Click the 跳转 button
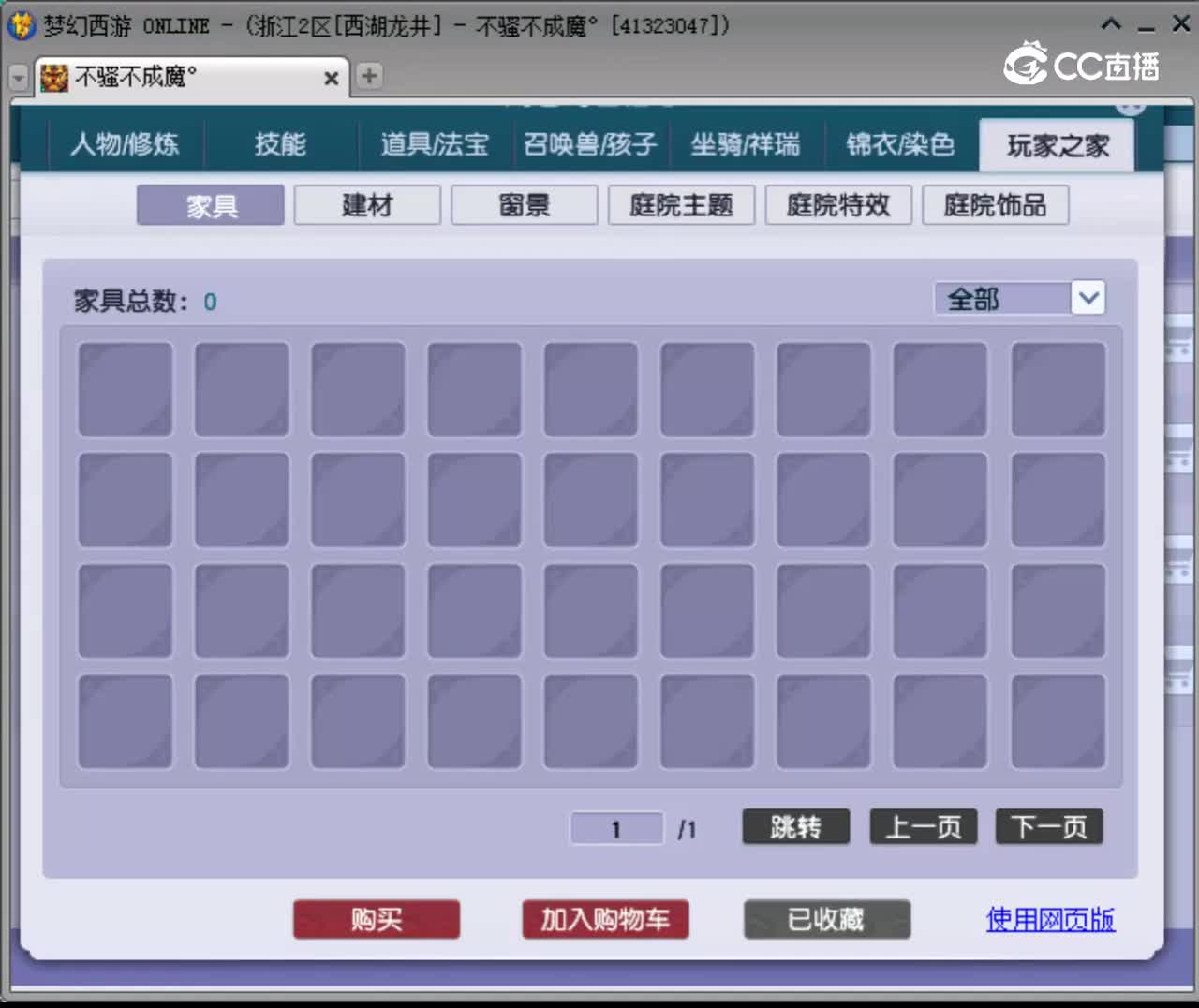The height and width of the screenshot is (1008, 1199). [796, 827]
